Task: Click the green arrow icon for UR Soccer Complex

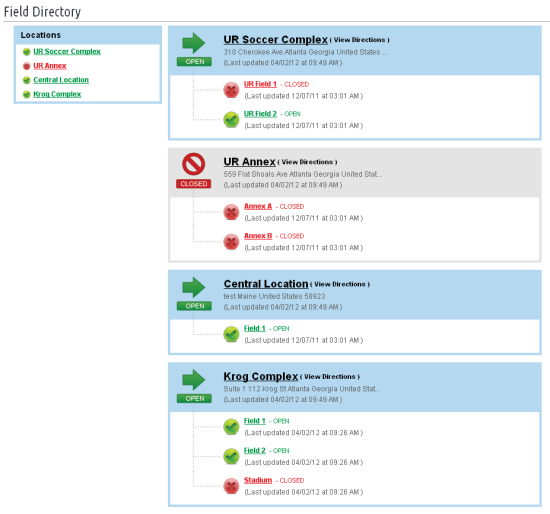Action: 194,43
